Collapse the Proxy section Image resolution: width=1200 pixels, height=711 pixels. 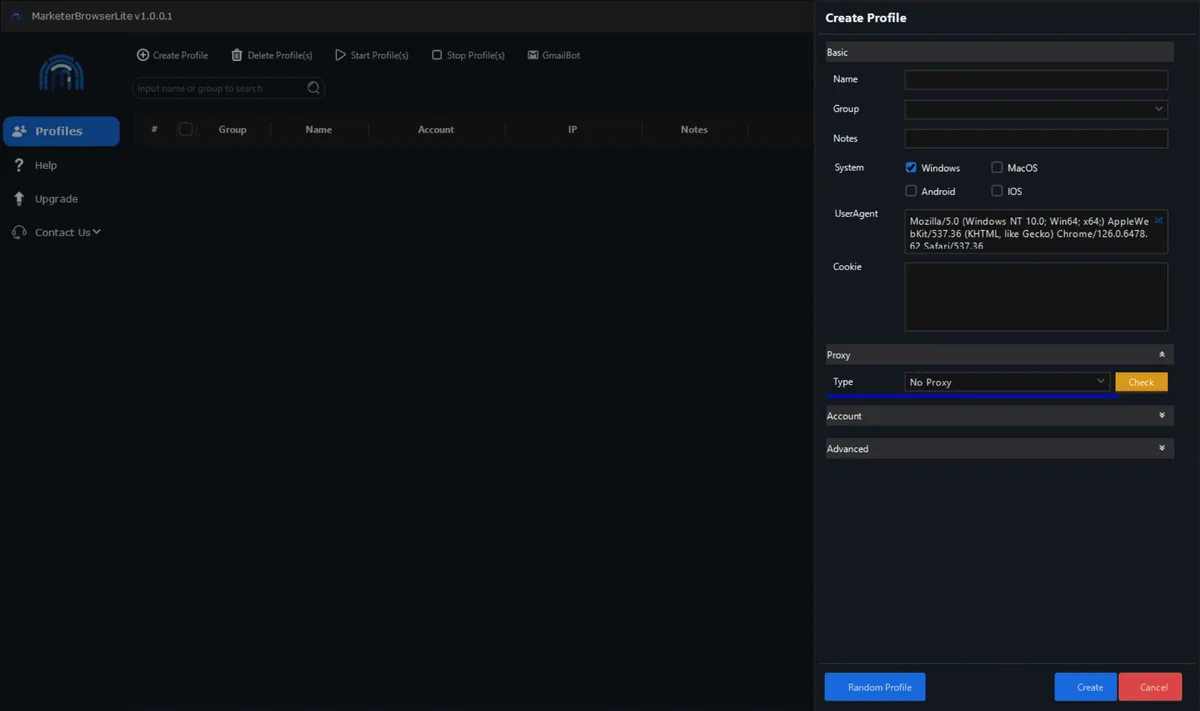click(1161, 355)
